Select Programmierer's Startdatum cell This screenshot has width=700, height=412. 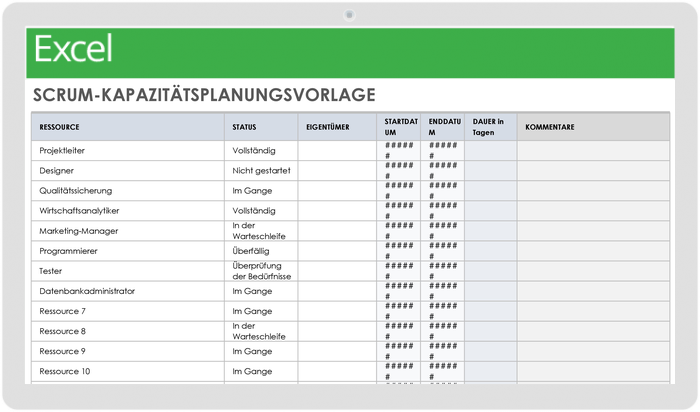click(x=399, y=251)
